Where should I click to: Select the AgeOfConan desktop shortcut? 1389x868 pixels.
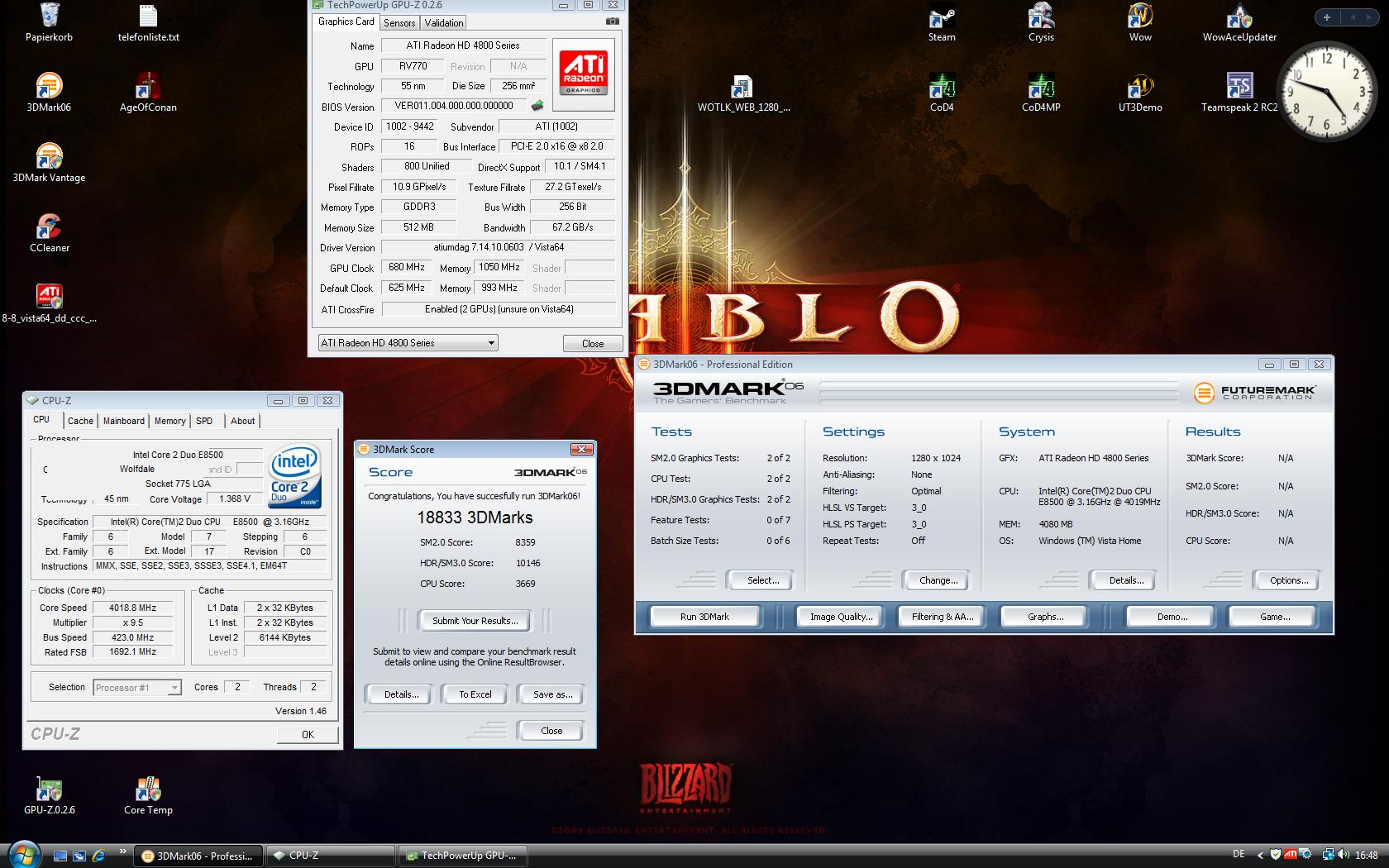tap(148, 92)
